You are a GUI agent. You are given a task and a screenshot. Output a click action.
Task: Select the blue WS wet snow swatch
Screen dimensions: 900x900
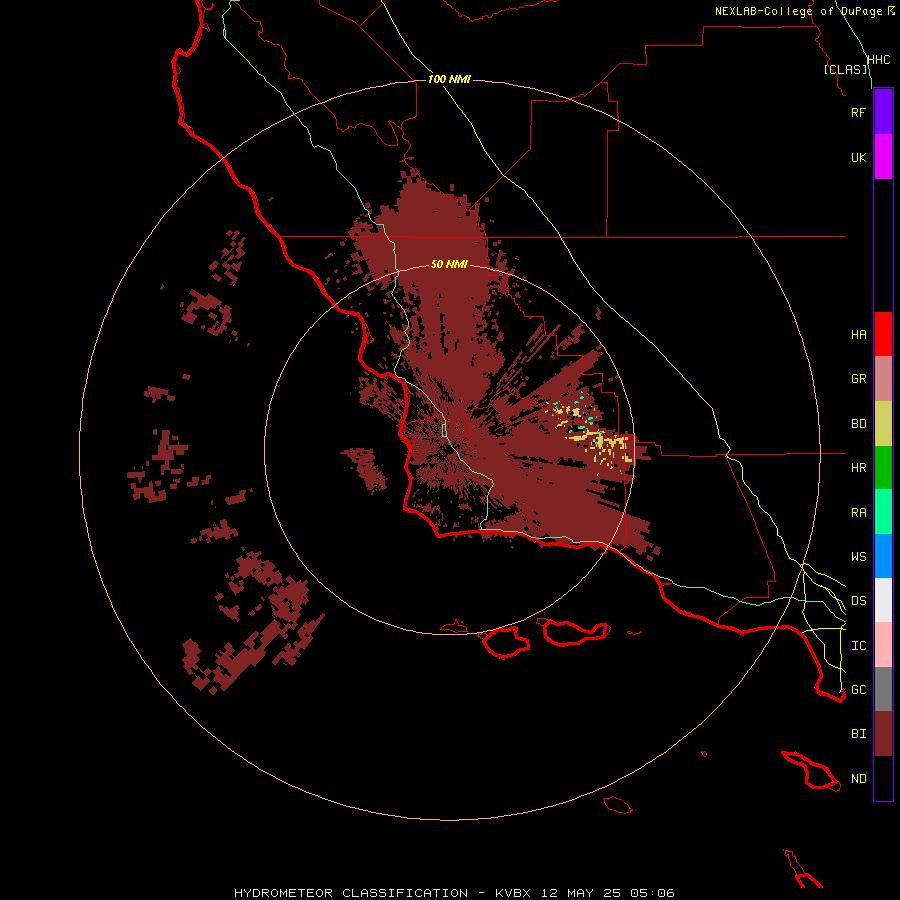[x=883, y=556]
